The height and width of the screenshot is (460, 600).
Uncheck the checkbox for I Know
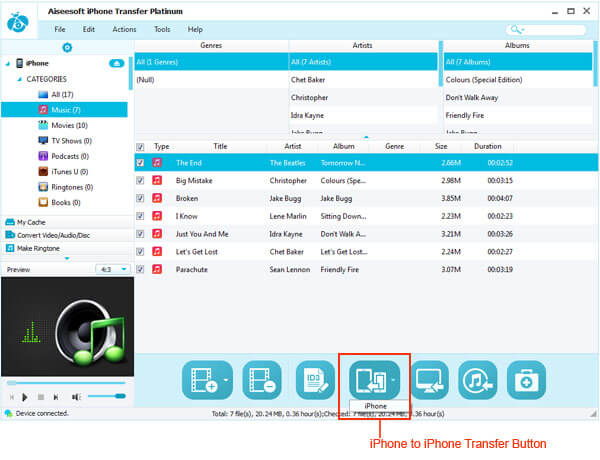click(140, 216)
